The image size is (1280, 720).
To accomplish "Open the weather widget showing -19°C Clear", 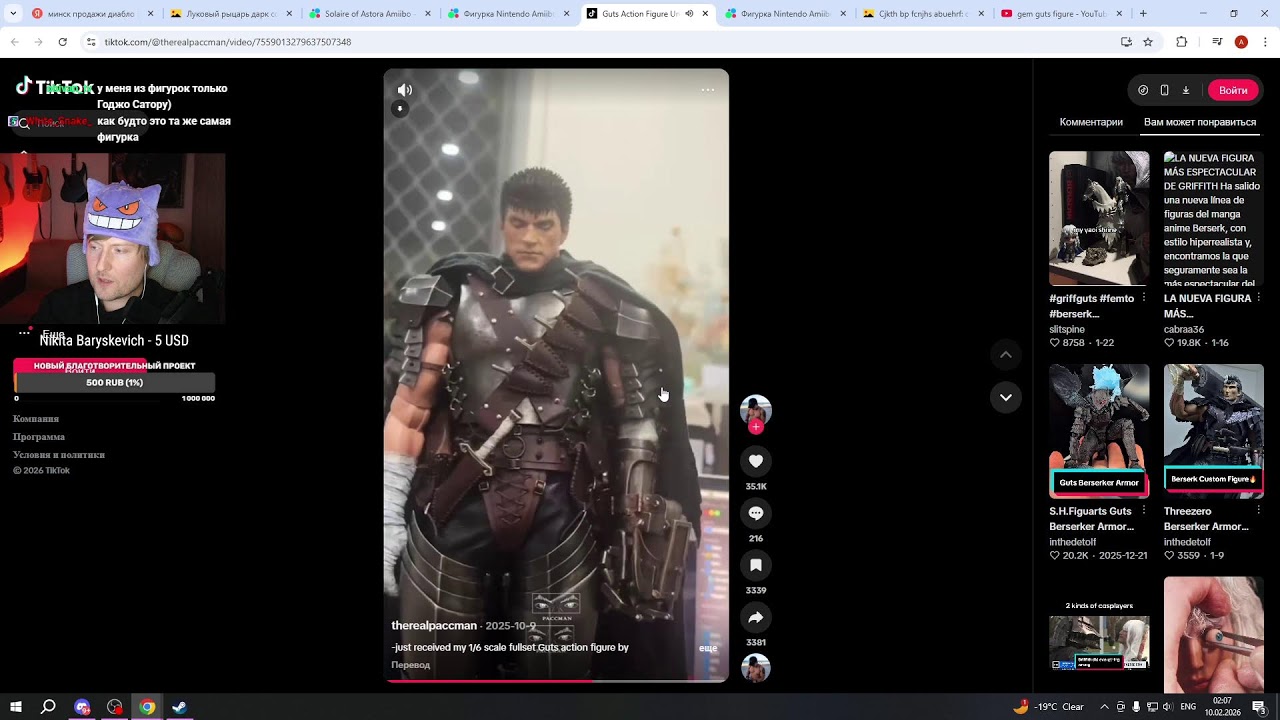I will tap(1048, 707).
